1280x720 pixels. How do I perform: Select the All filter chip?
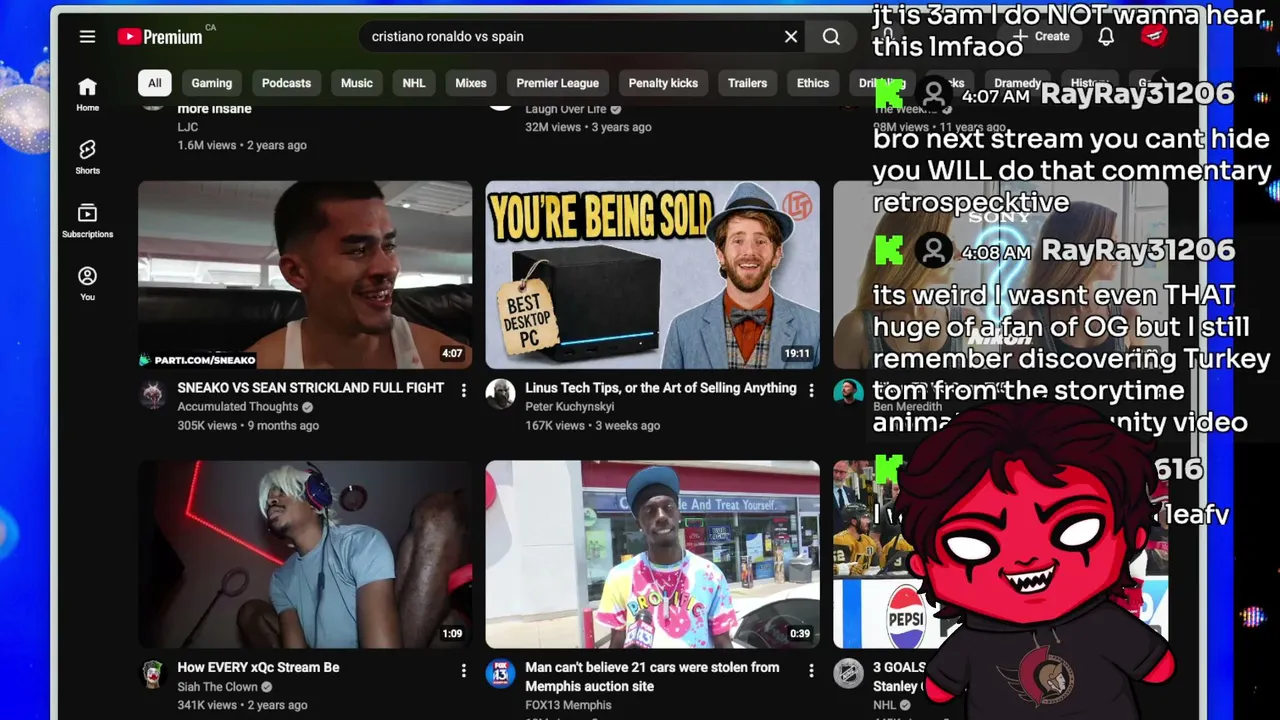click(x=154, y=83)
